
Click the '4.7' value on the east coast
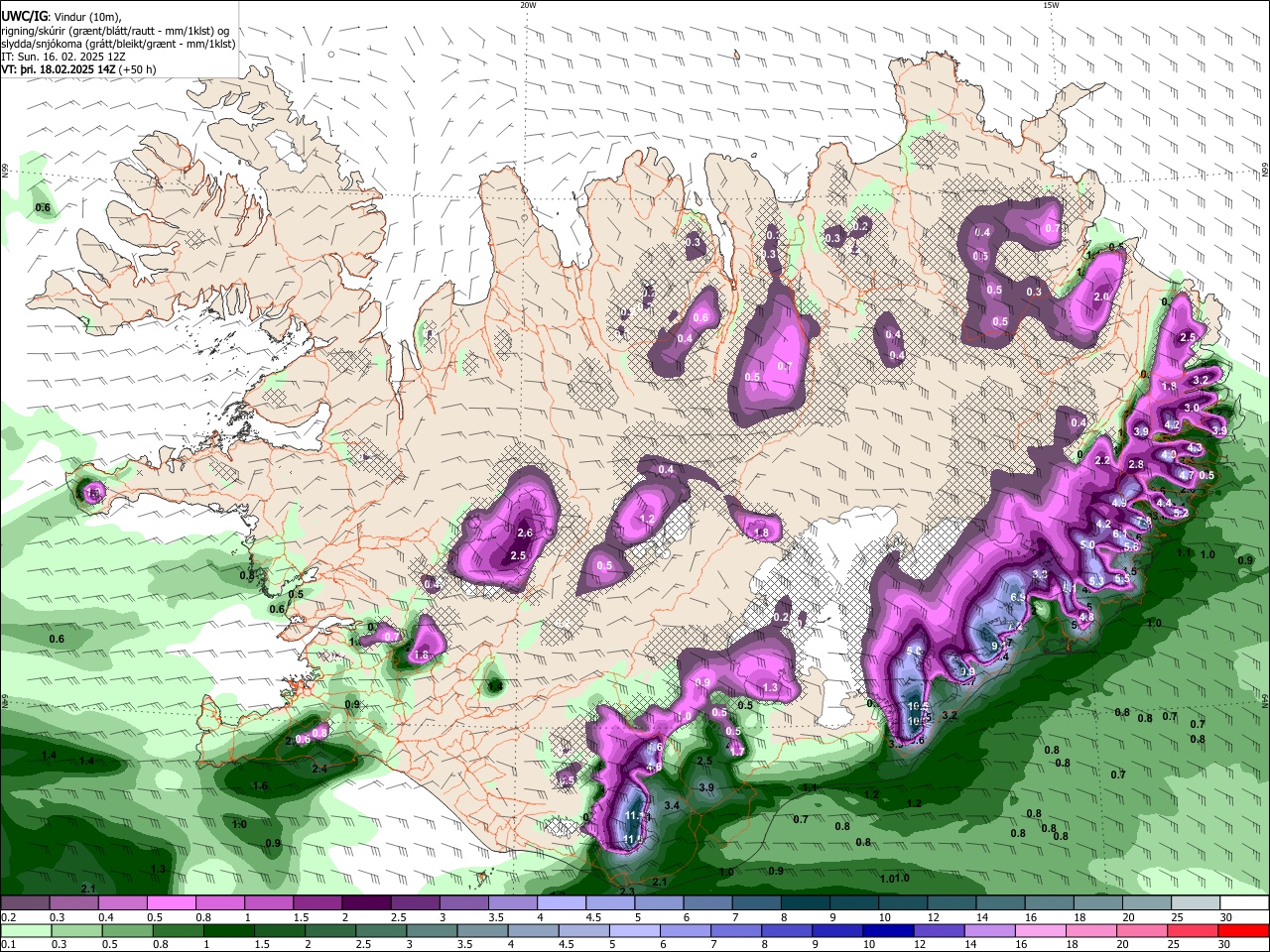1187,475
